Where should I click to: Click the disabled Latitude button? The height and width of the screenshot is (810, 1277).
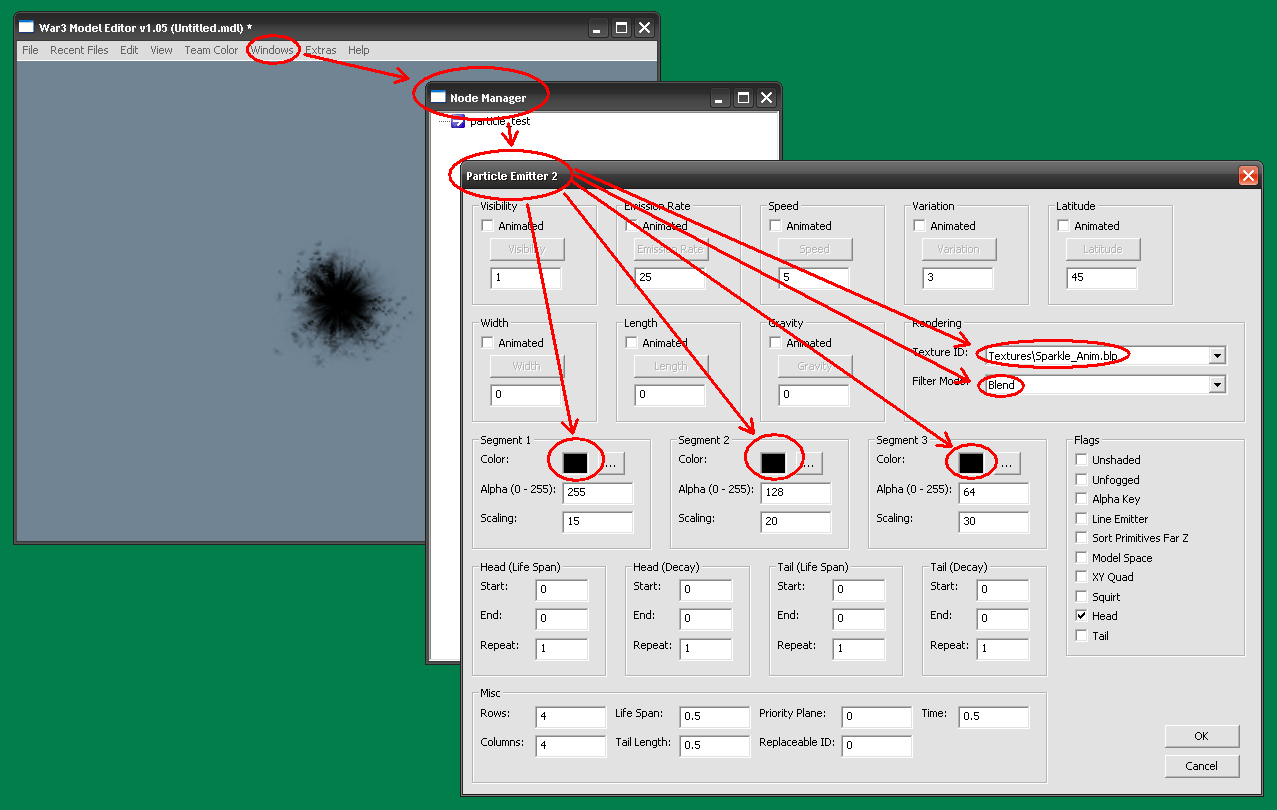tap(1103, 249)
